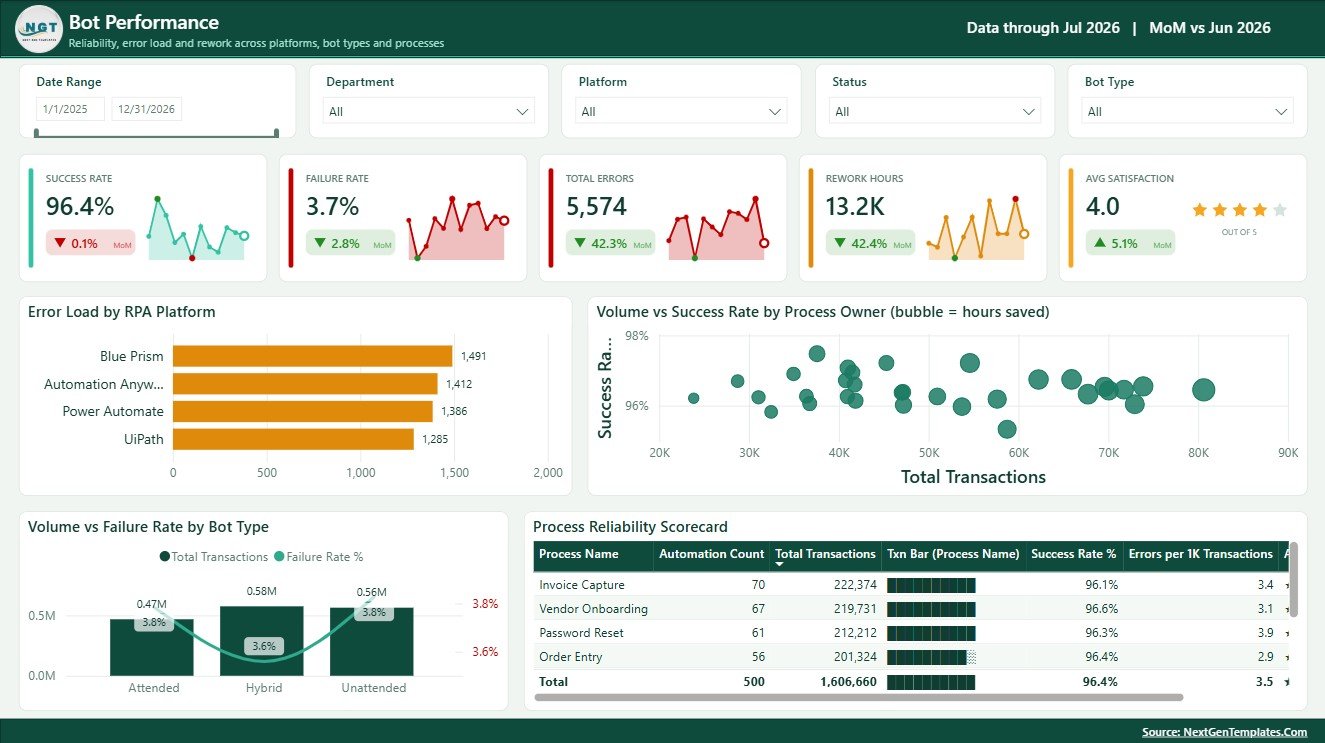The width and height of the screenshot is (1325, 743).
Task: Click the Avg Satisfaction green up-arrow indicator
Action: [1100, 243]
